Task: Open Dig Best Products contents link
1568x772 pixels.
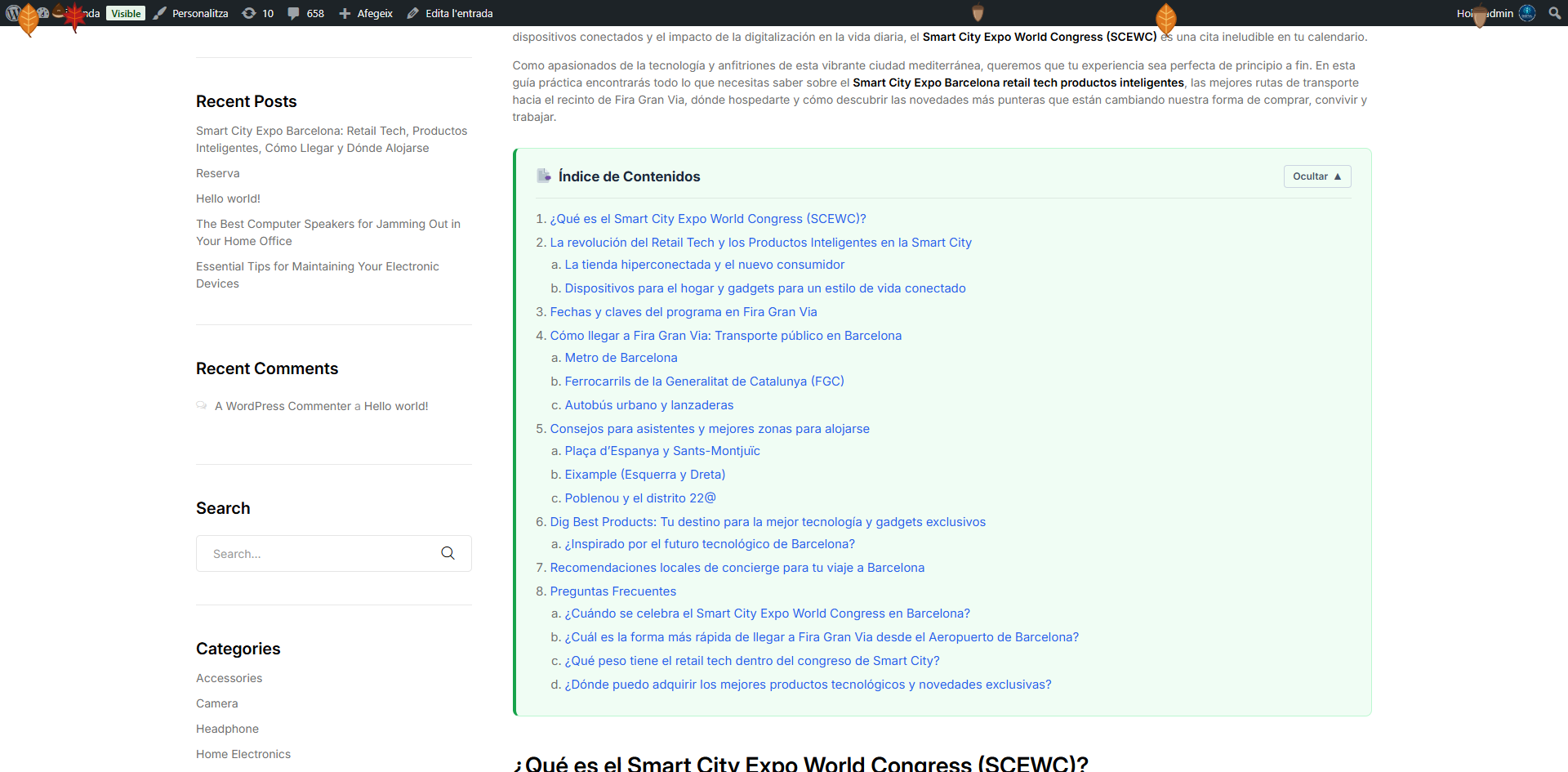Action: coord(768,522)
